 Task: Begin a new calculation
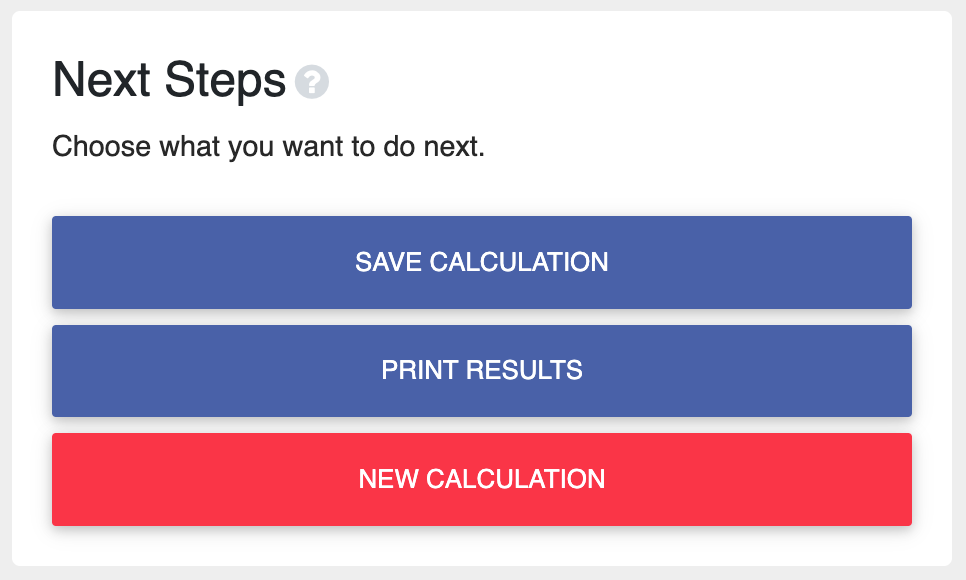pos(482,480)
